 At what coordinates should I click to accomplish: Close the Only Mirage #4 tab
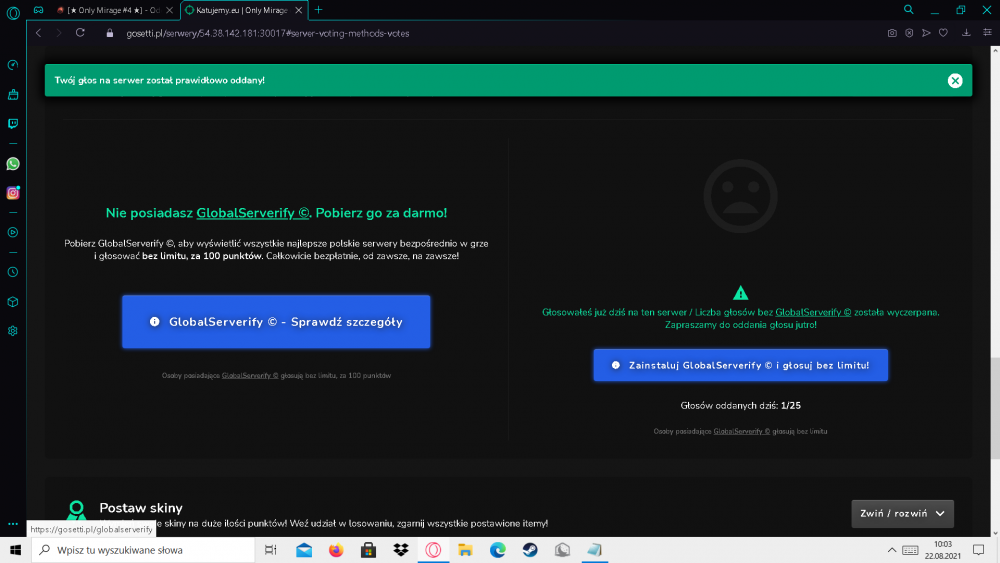click(x=170, y=10)
